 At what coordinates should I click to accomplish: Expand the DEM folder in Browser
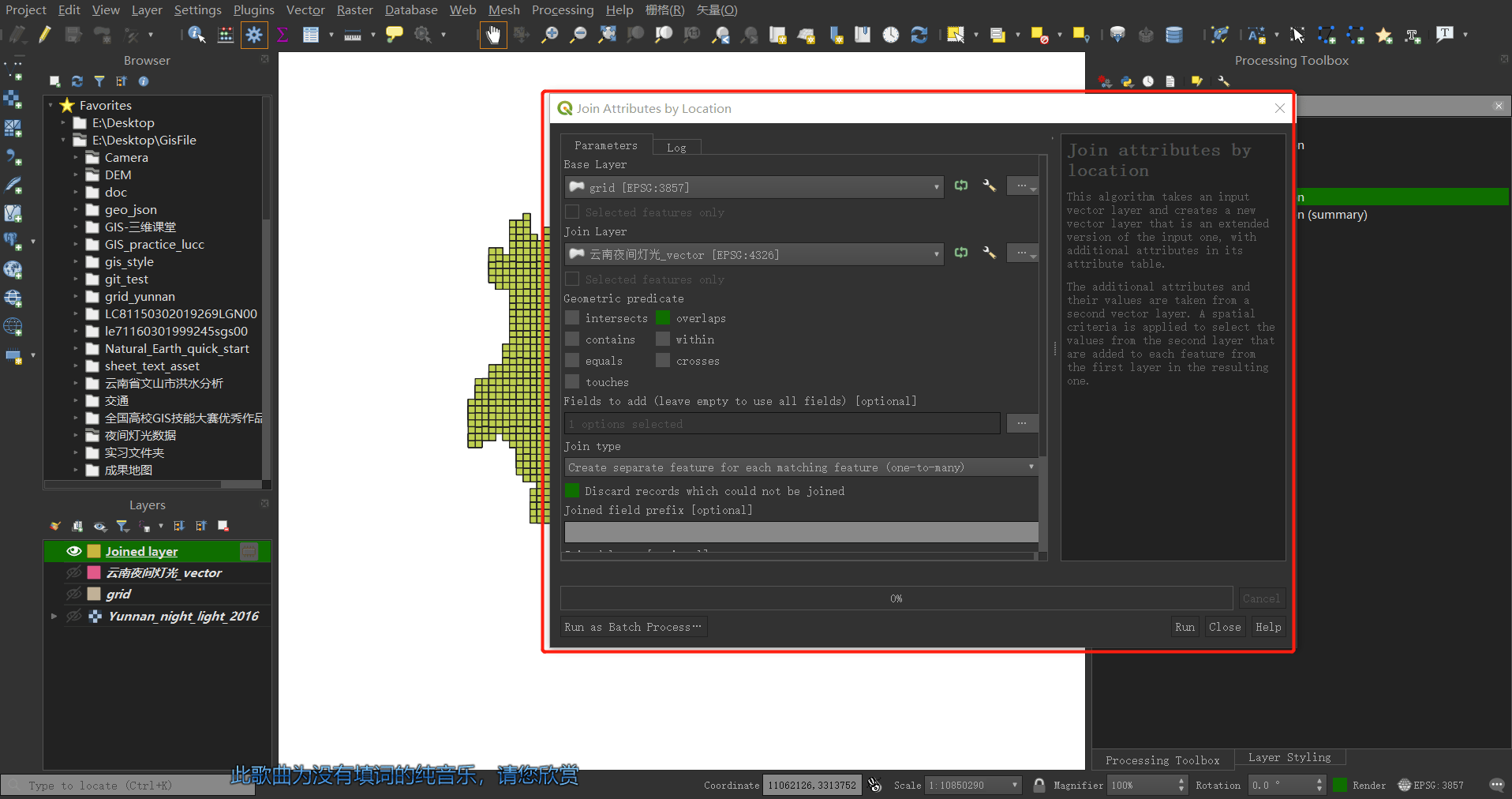[77, 174]
